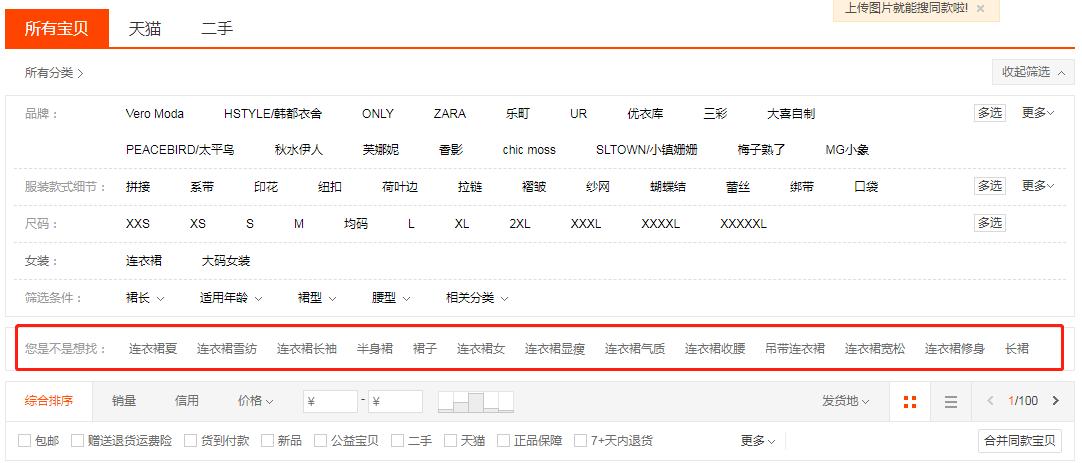Expand the 裙型 dropdown

[317, 298]
